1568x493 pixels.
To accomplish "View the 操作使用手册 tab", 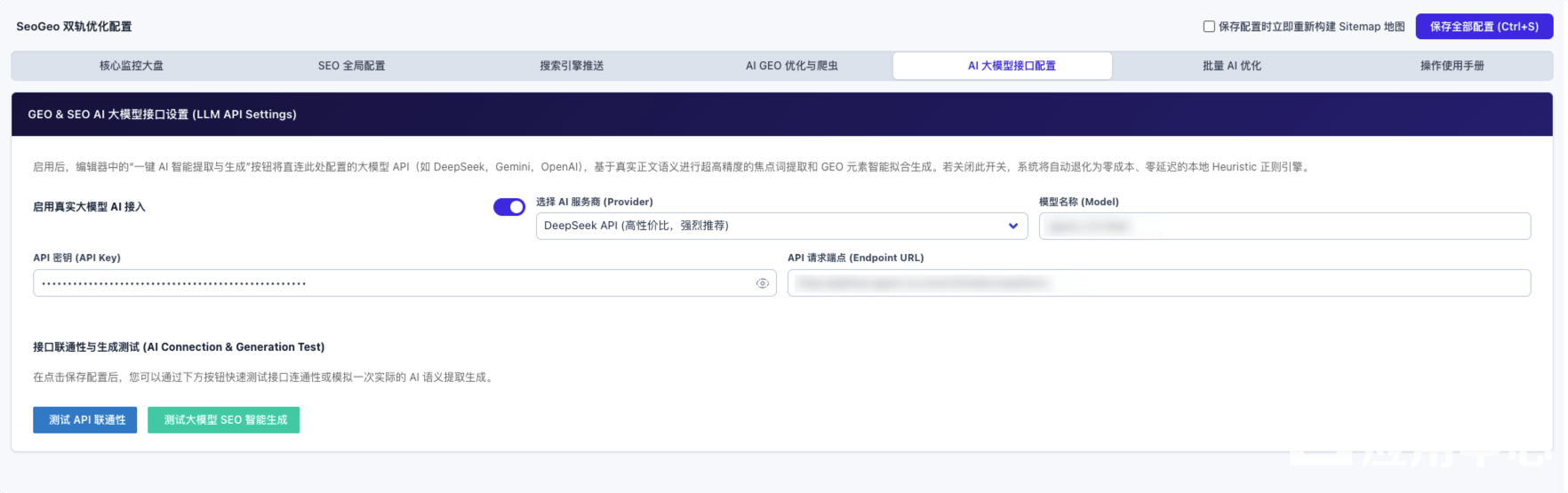I will pyautogui.click(x=1452, y=66).
